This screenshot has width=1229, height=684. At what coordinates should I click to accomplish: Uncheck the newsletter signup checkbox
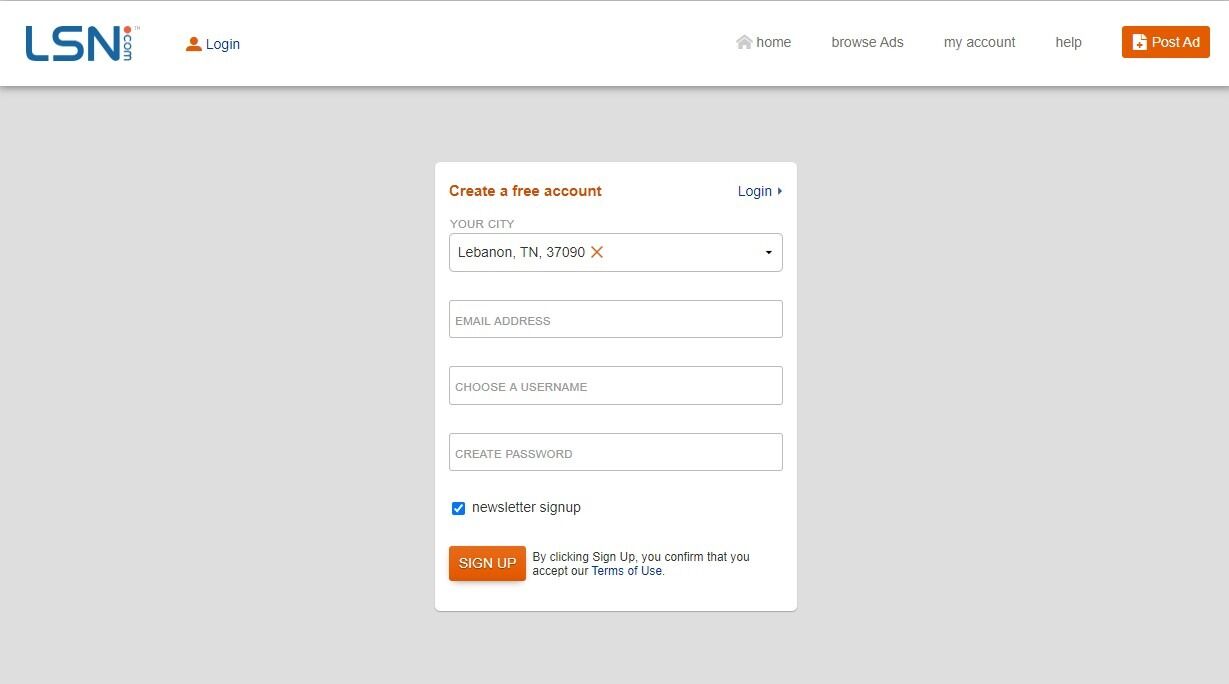point(459,508)
